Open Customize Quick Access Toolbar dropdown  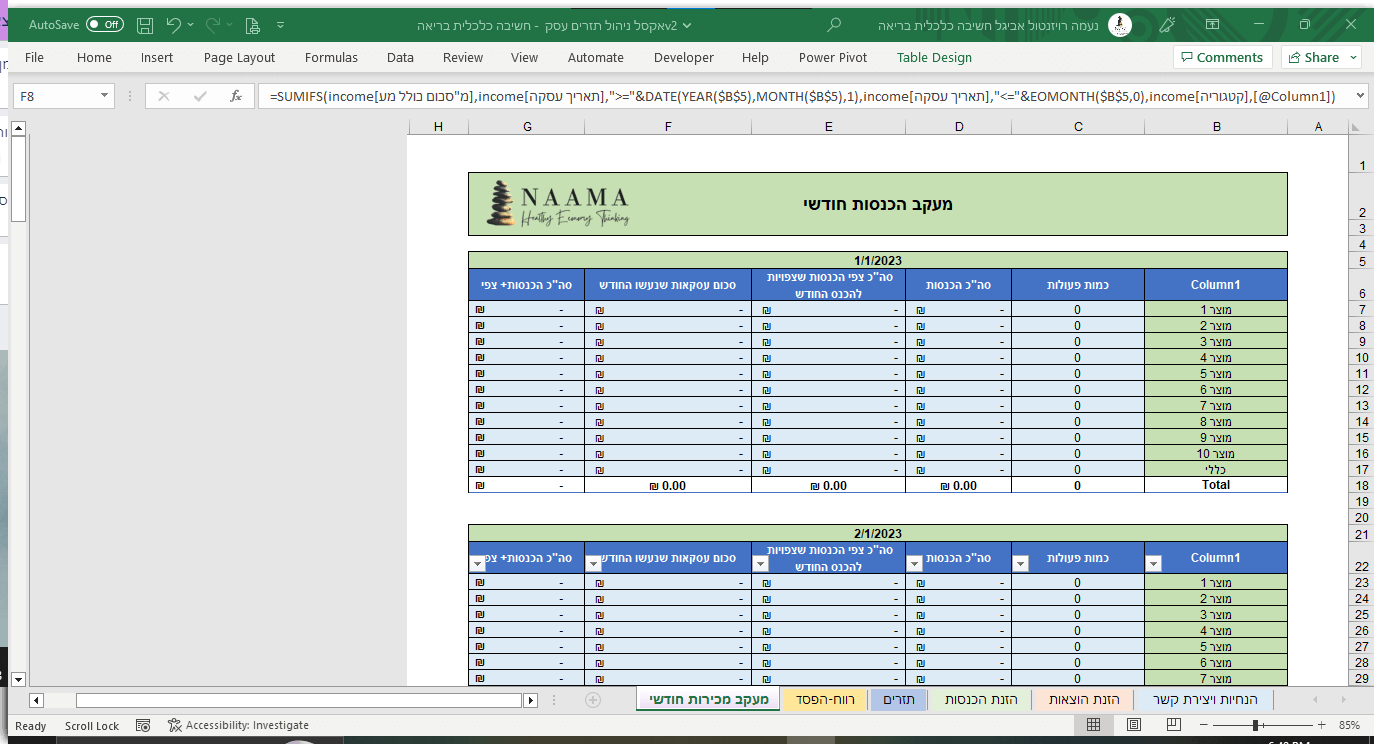pos(279,24)
